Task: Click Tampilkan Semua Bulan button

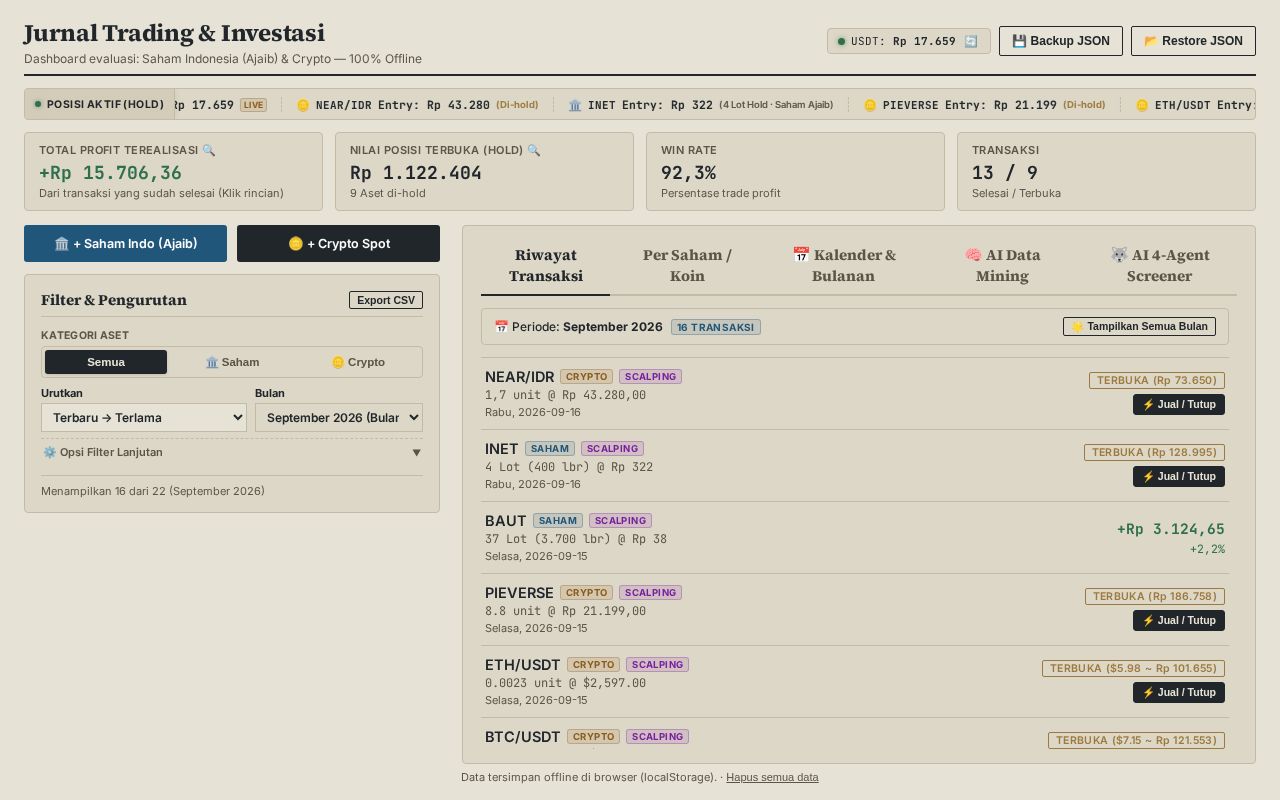Action: coord(1139,326)
